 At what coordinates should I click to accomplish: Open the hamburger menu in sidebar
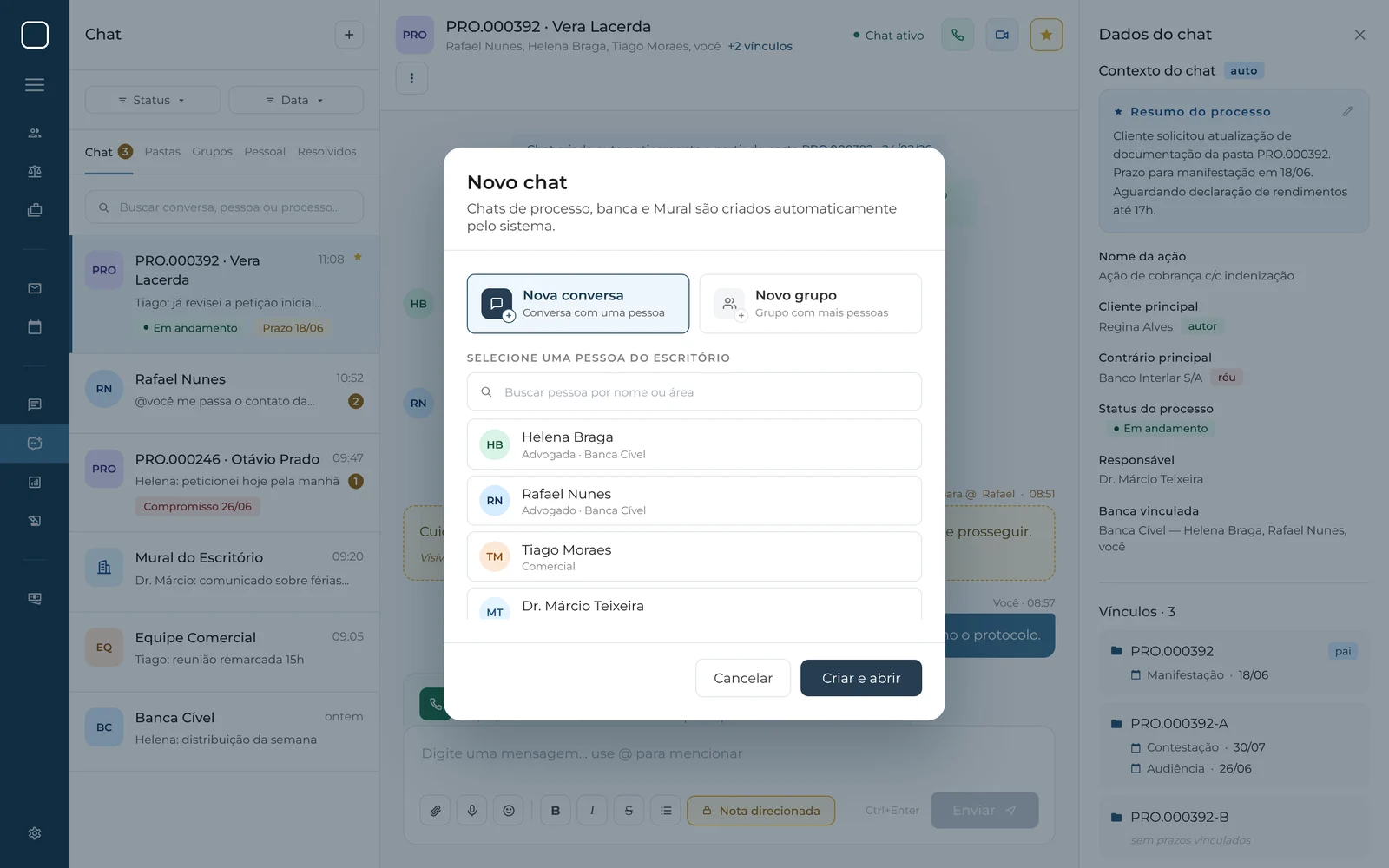pos(35,85)
